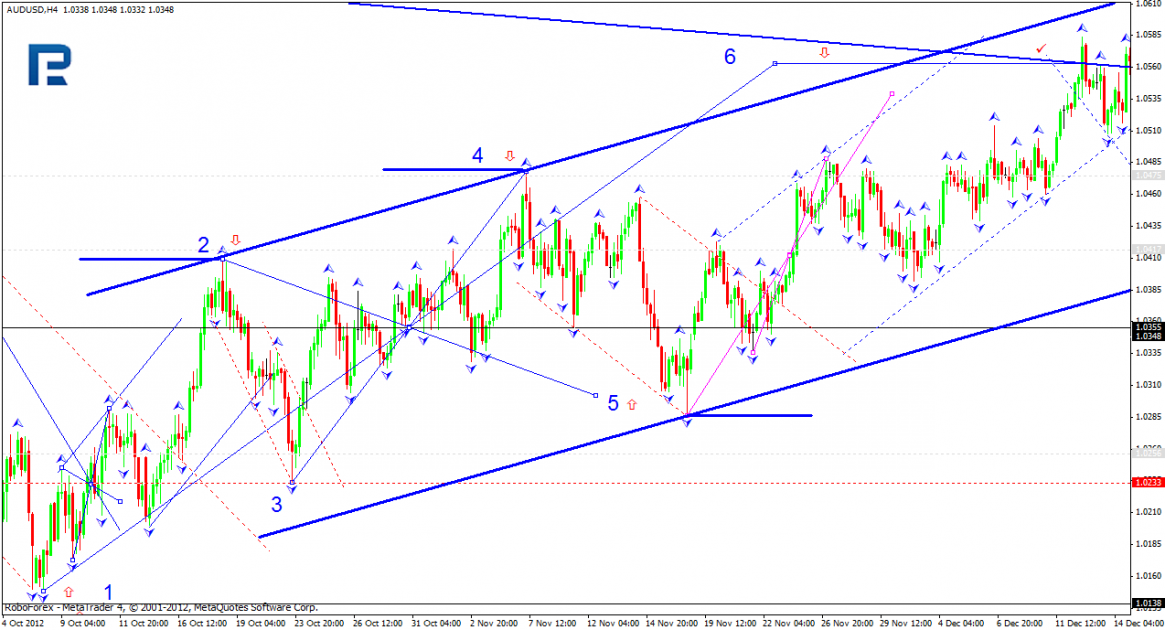
Task: Click the RoboForex logo on the chart
Action: point(49,65)
